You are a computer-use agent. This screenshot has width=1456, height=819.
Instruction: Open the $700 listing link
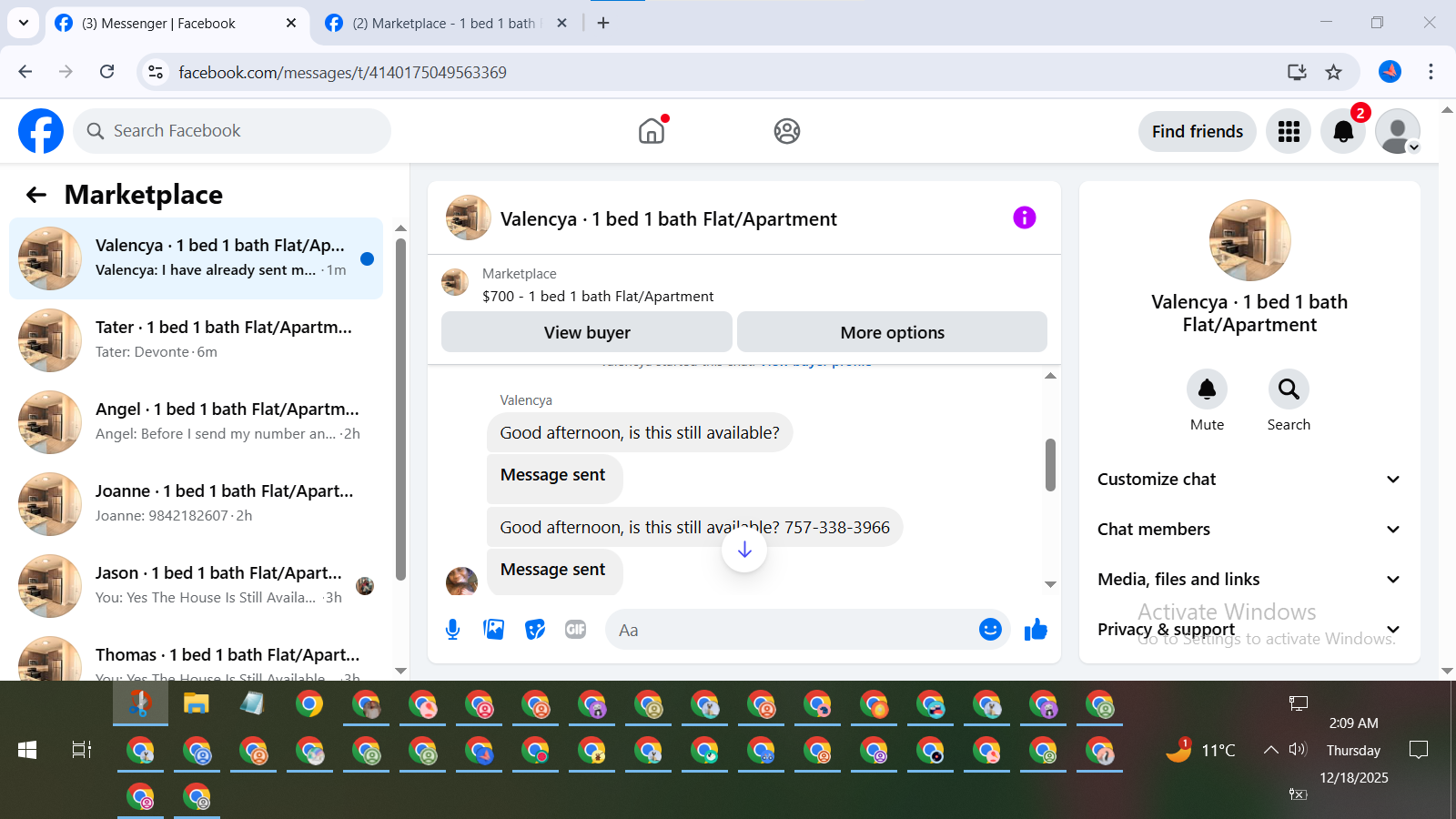point(598,297)
